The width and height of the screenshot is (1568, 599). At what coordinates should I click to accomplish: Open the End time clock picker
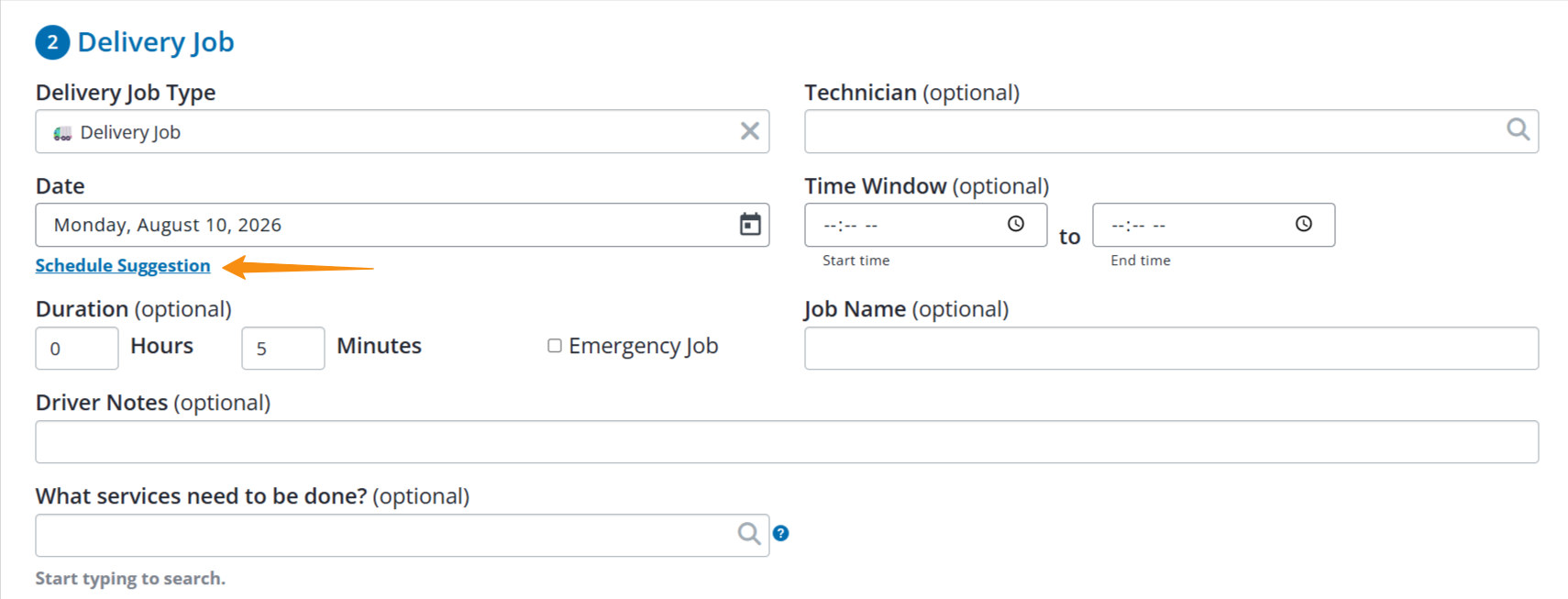tap(1304, 224)
